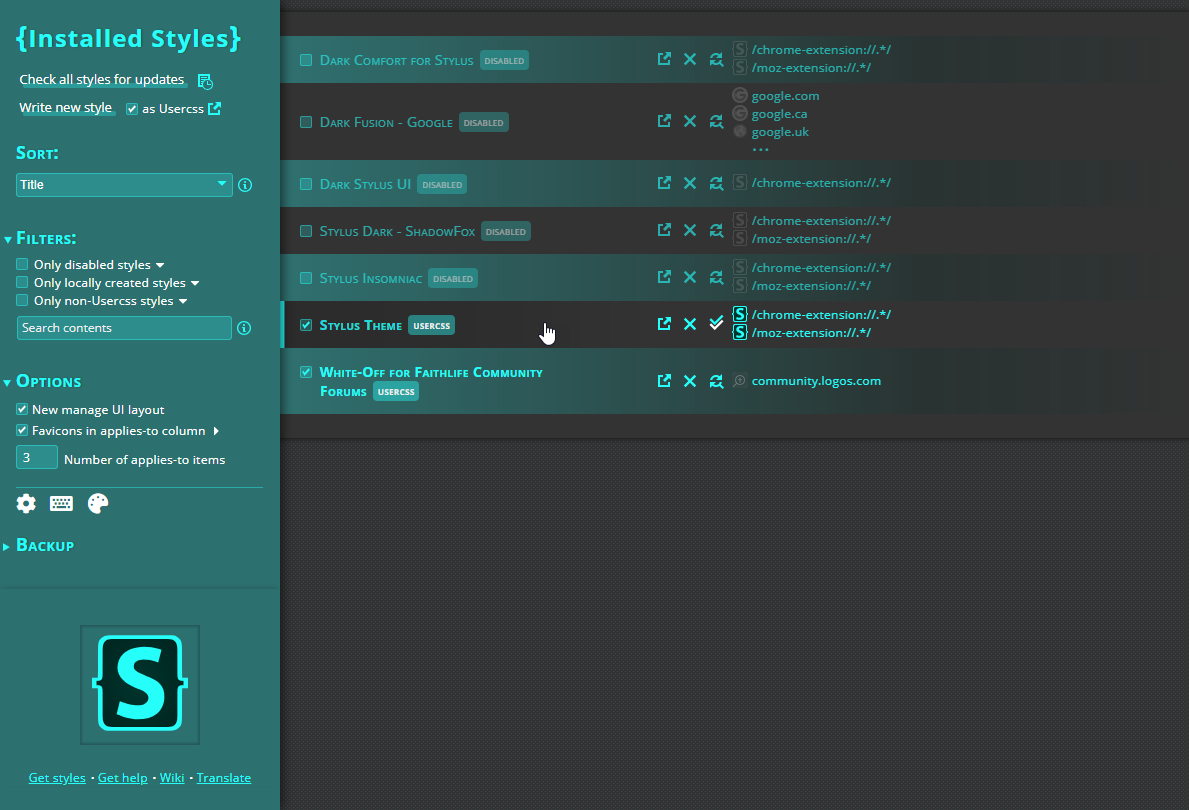Enable the Dark Stylus UI checkbox
The width and height of the screenshot is (1189, 810).
[x=306, y=184]
